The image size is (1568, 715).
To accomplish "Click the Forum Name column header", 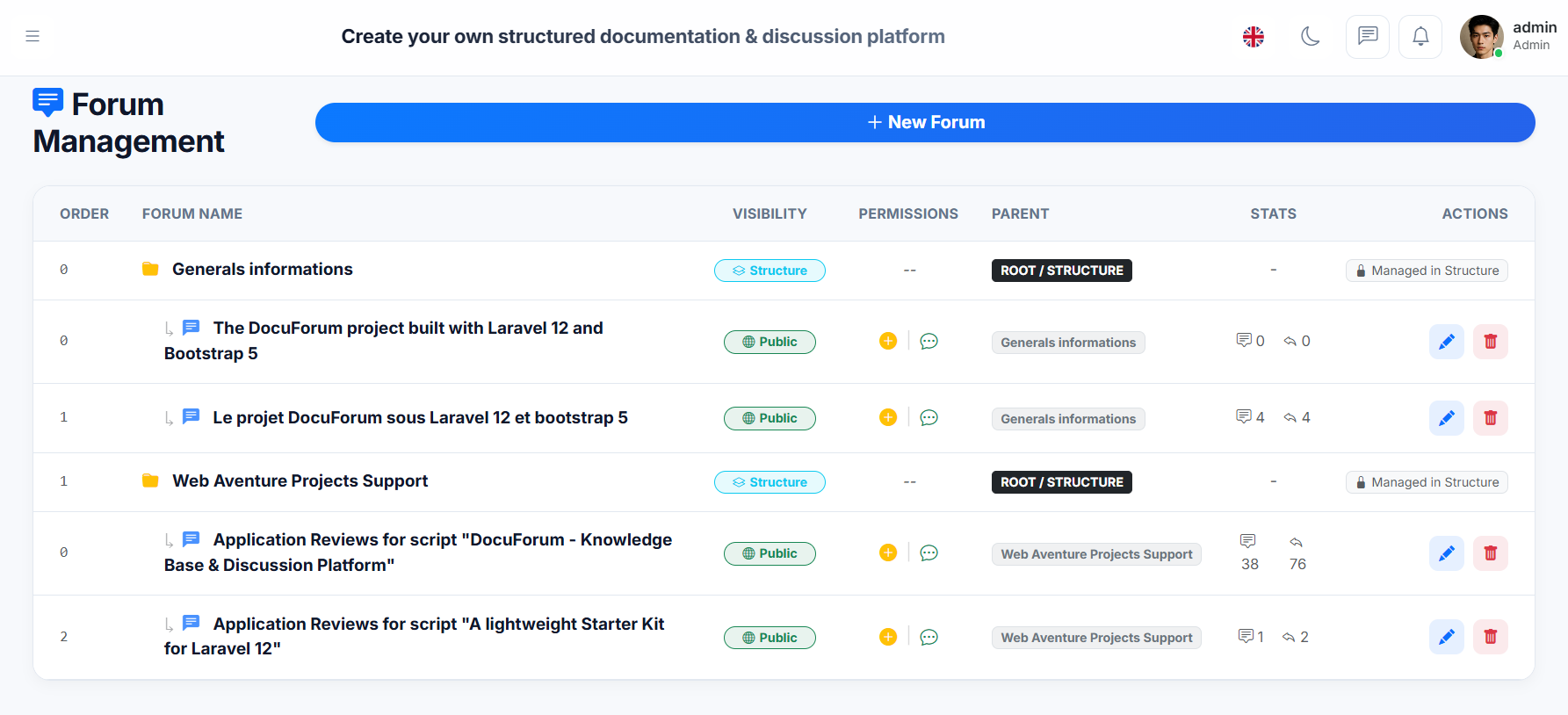I will click(192, 213).
